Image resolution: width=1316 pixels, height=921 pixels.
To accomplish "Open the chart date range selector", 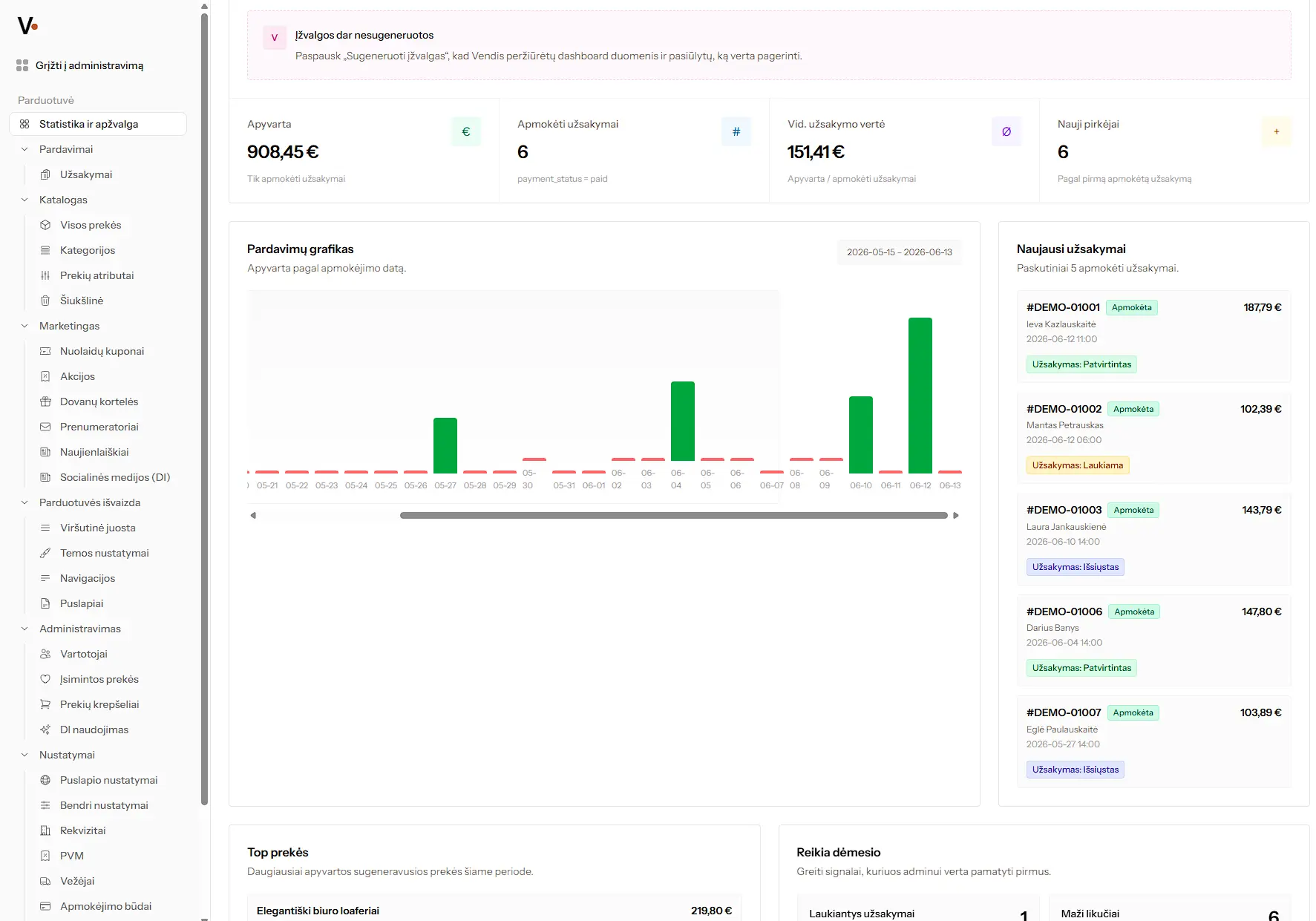I will pos(899,252).
